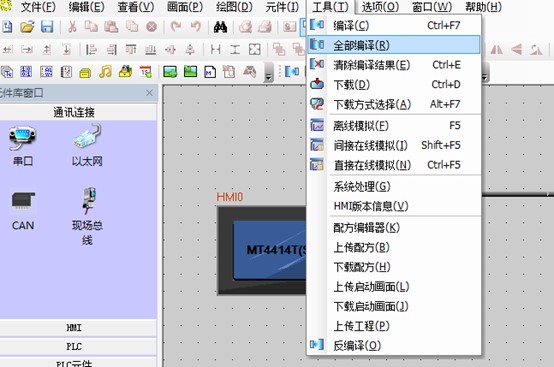The width and height of the screenshot is (554, 367).
Task: Open the File (文件) menu
Action: [x=38, y=7]
